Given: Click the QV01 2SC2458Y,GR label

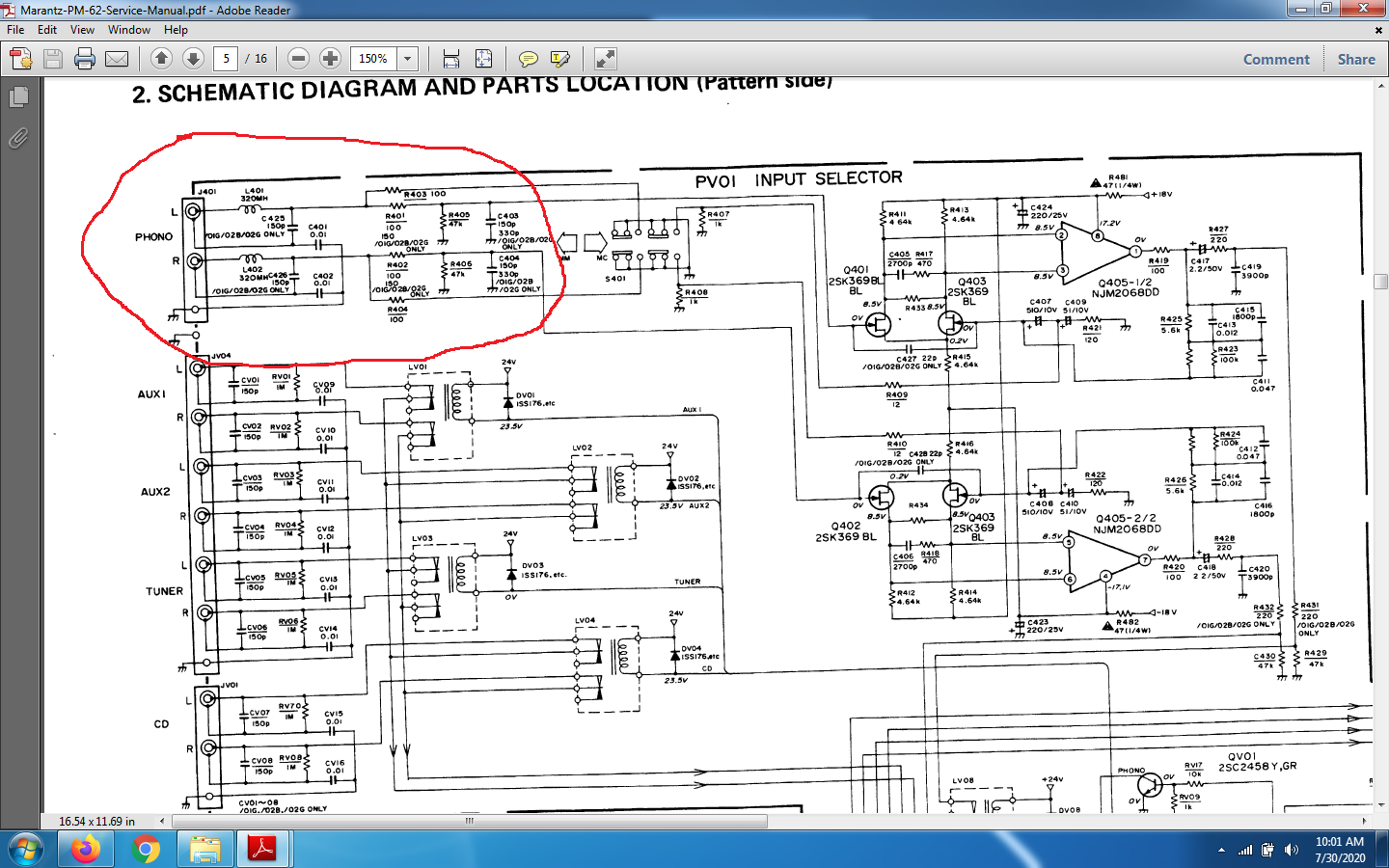Looking at the screenshot, I should 1257,762.
